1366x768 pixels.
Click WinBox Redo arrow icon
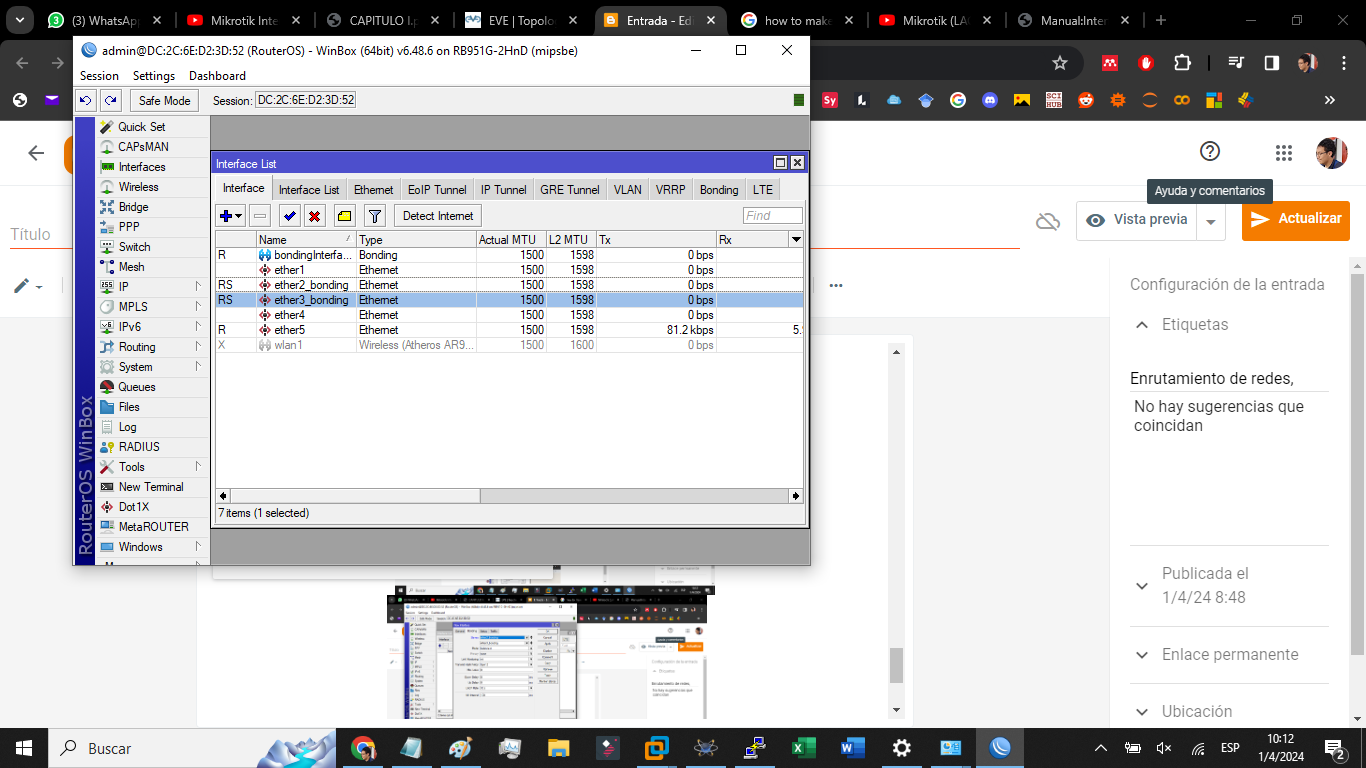point(110,100)
